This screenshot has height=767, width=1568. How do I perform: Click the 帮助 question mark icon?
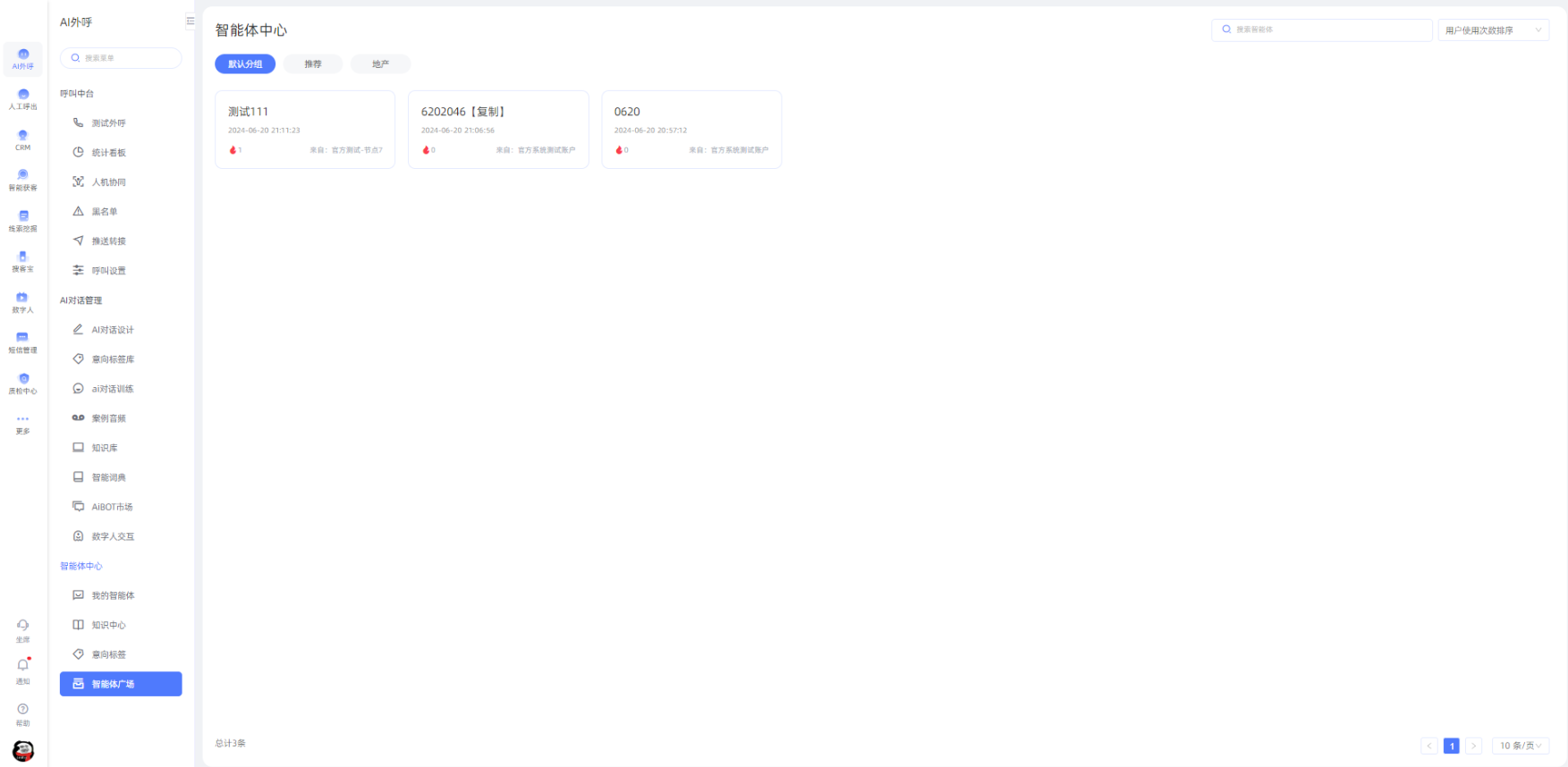[23, 712]
